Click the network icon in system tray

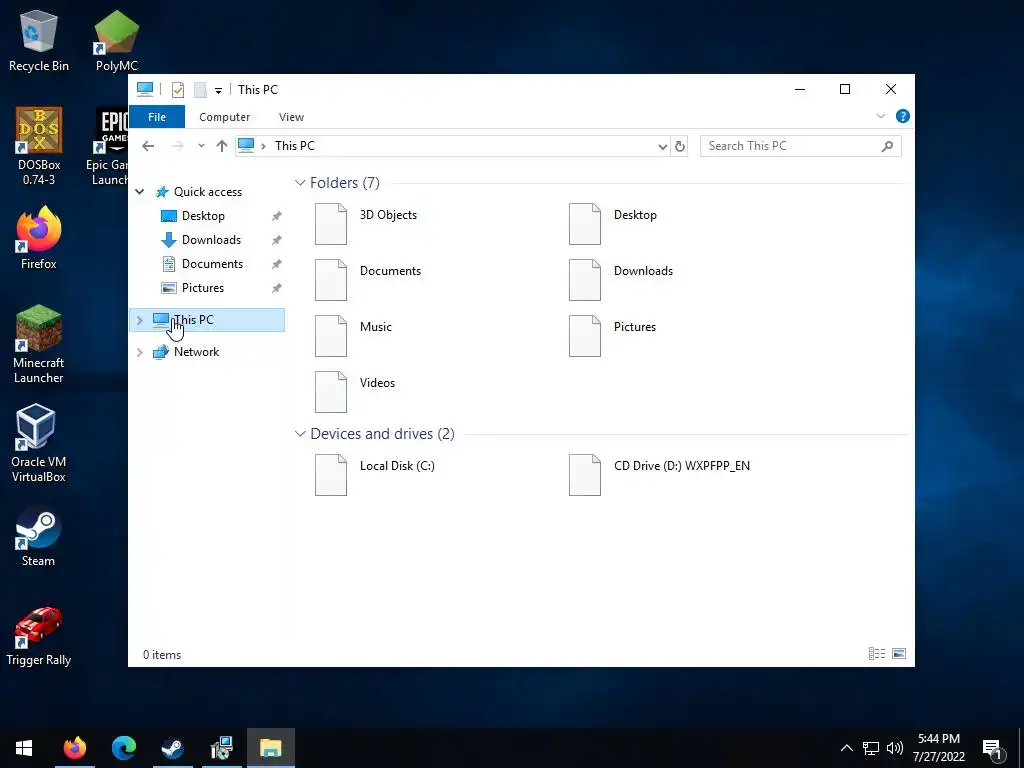click(871, 748)
